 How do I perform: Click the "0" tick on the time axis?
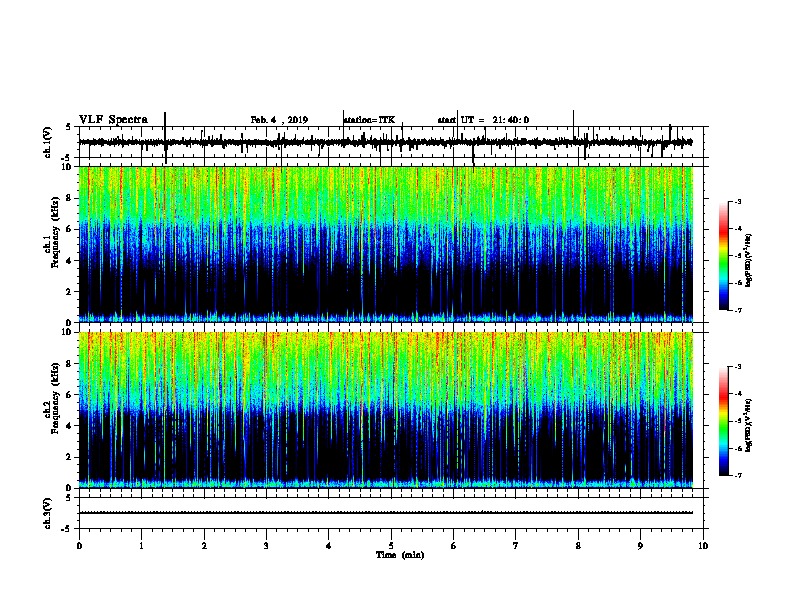click(79, 546)
